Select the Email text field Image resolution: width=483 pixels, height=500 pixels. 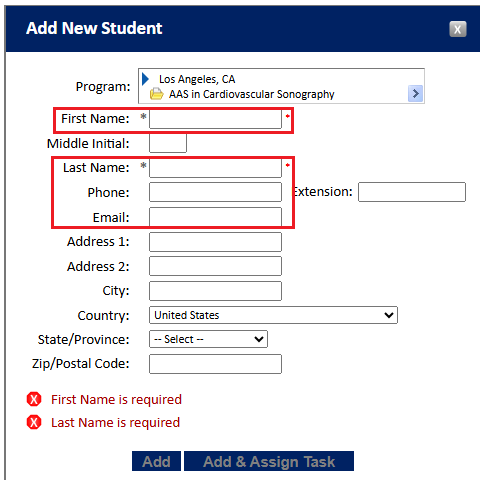(x=215, y=217)
